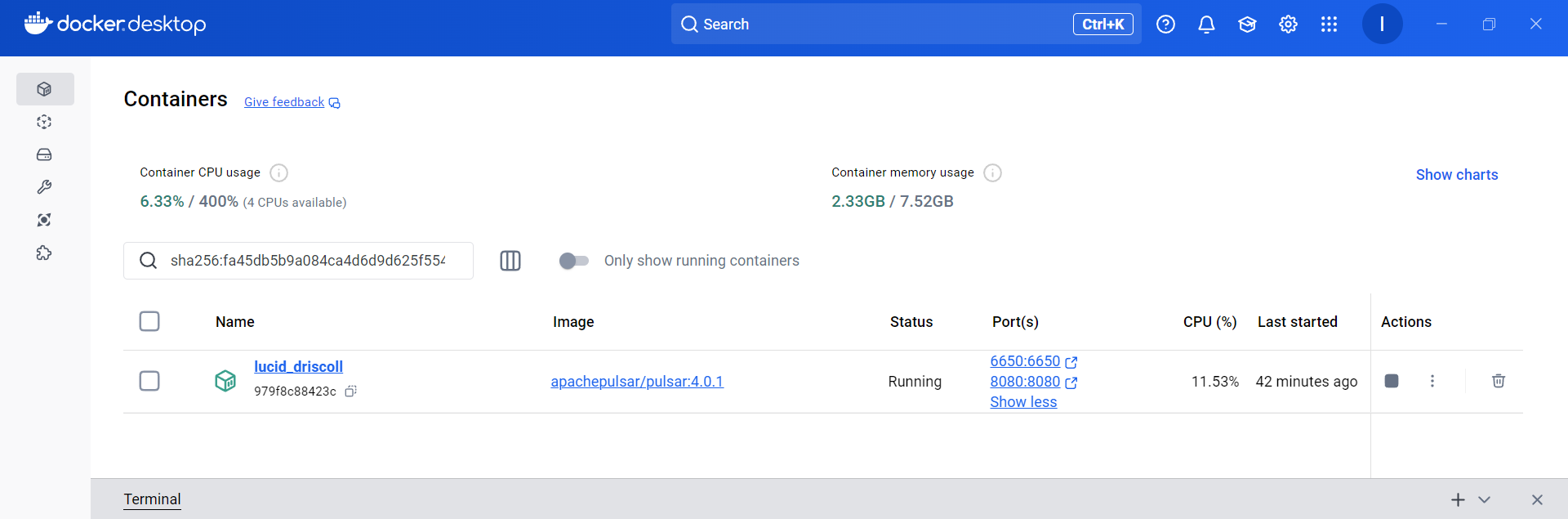Click the Ctrl+K shortcut badge
This screenshot has height=519, width=1568.
pos(1102,25)
